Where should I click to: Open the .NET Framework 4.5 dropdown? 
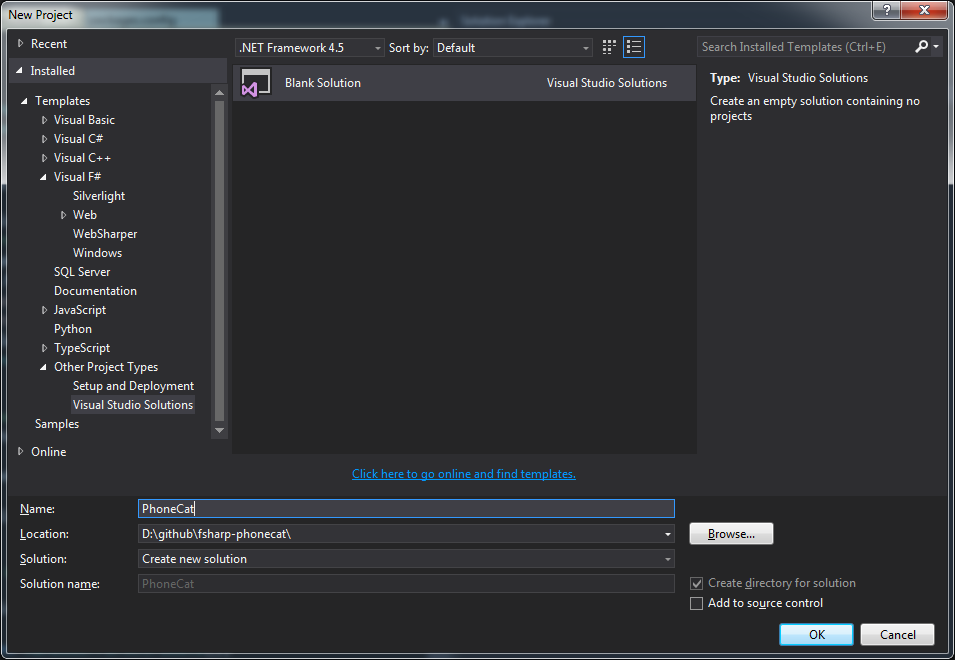coord(309,47)
